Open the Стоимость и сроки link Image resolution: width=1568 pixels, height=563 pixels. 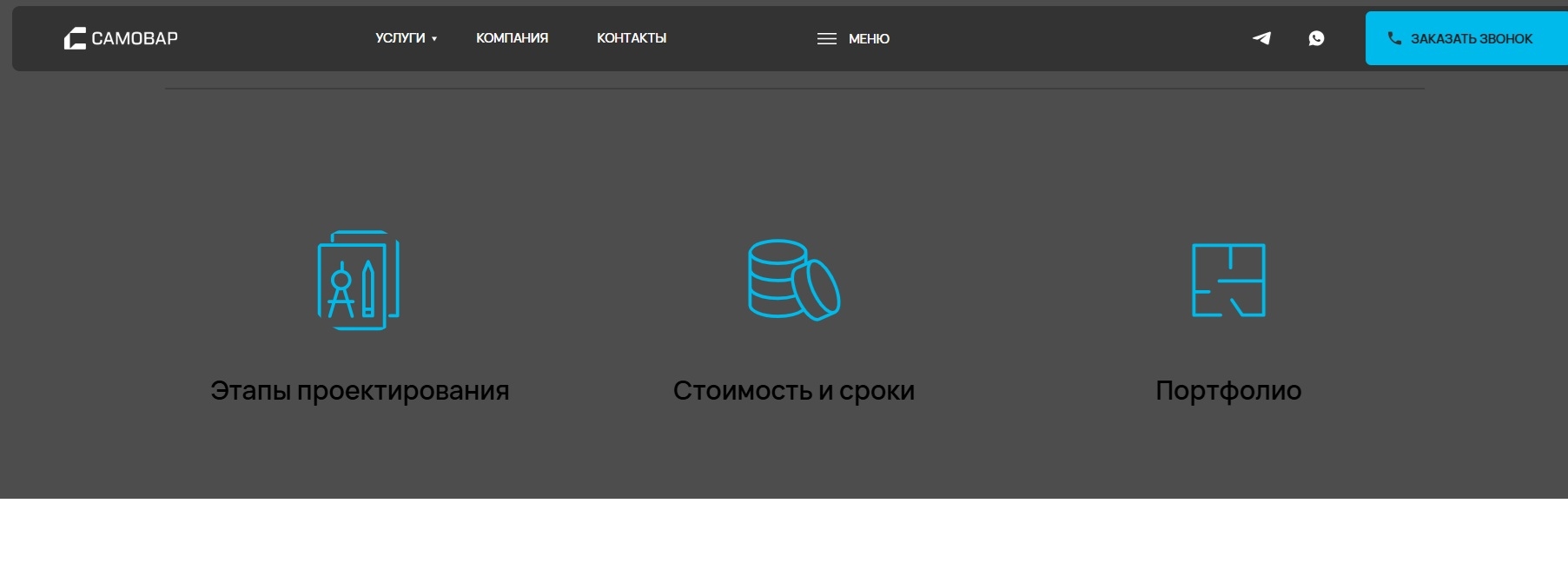pos(794,391)
